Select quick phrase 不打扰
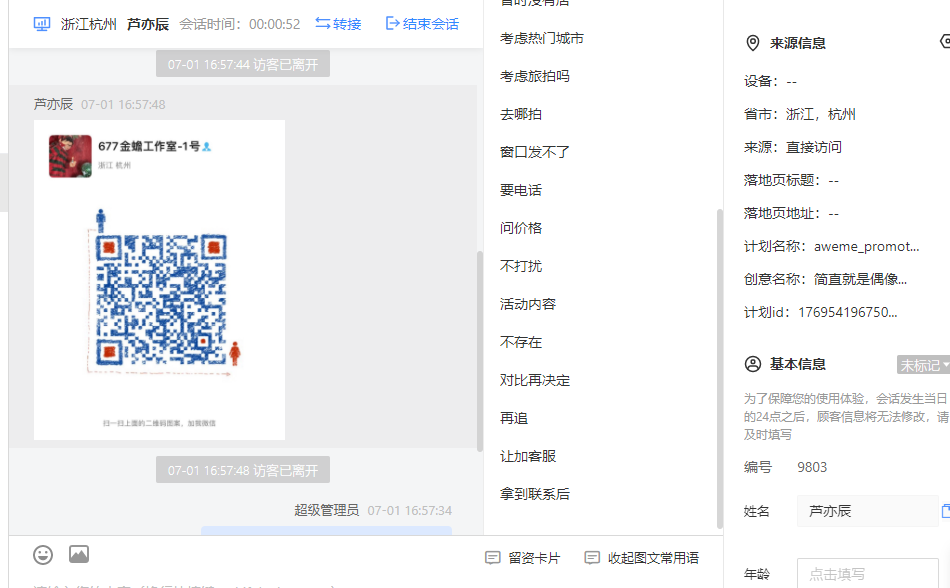Image resolution: width=950 pixels, height=588 pixels. pyautogui.click(x=520, y=266)
